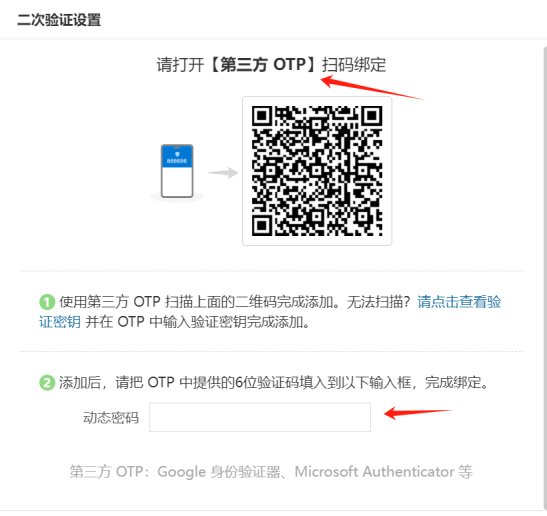Click the Google 身份验证器 hint text

[x=219, y=472]
